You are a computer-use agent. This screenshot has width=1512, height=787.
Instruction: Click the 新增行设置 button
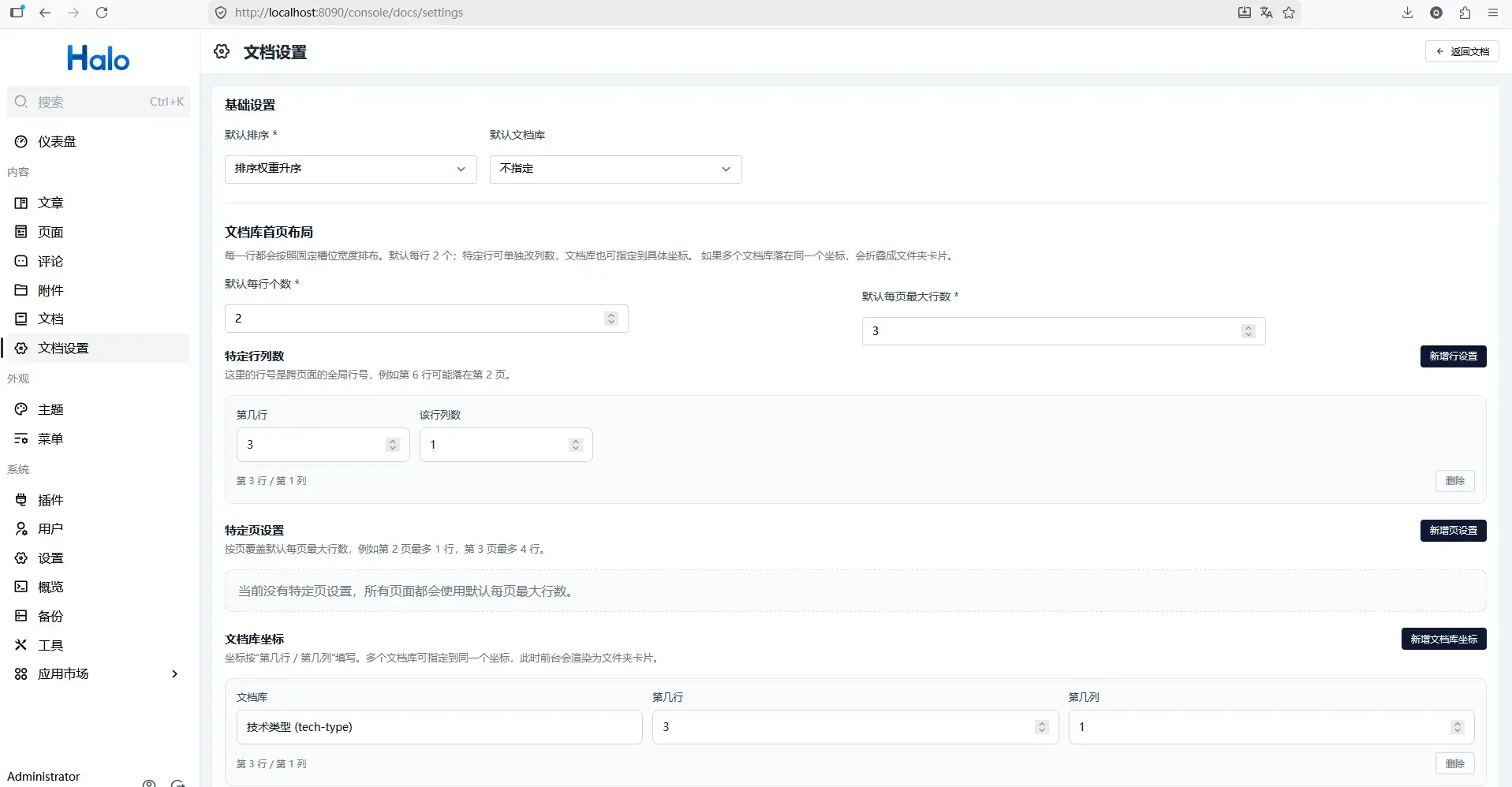[1454, 356]
